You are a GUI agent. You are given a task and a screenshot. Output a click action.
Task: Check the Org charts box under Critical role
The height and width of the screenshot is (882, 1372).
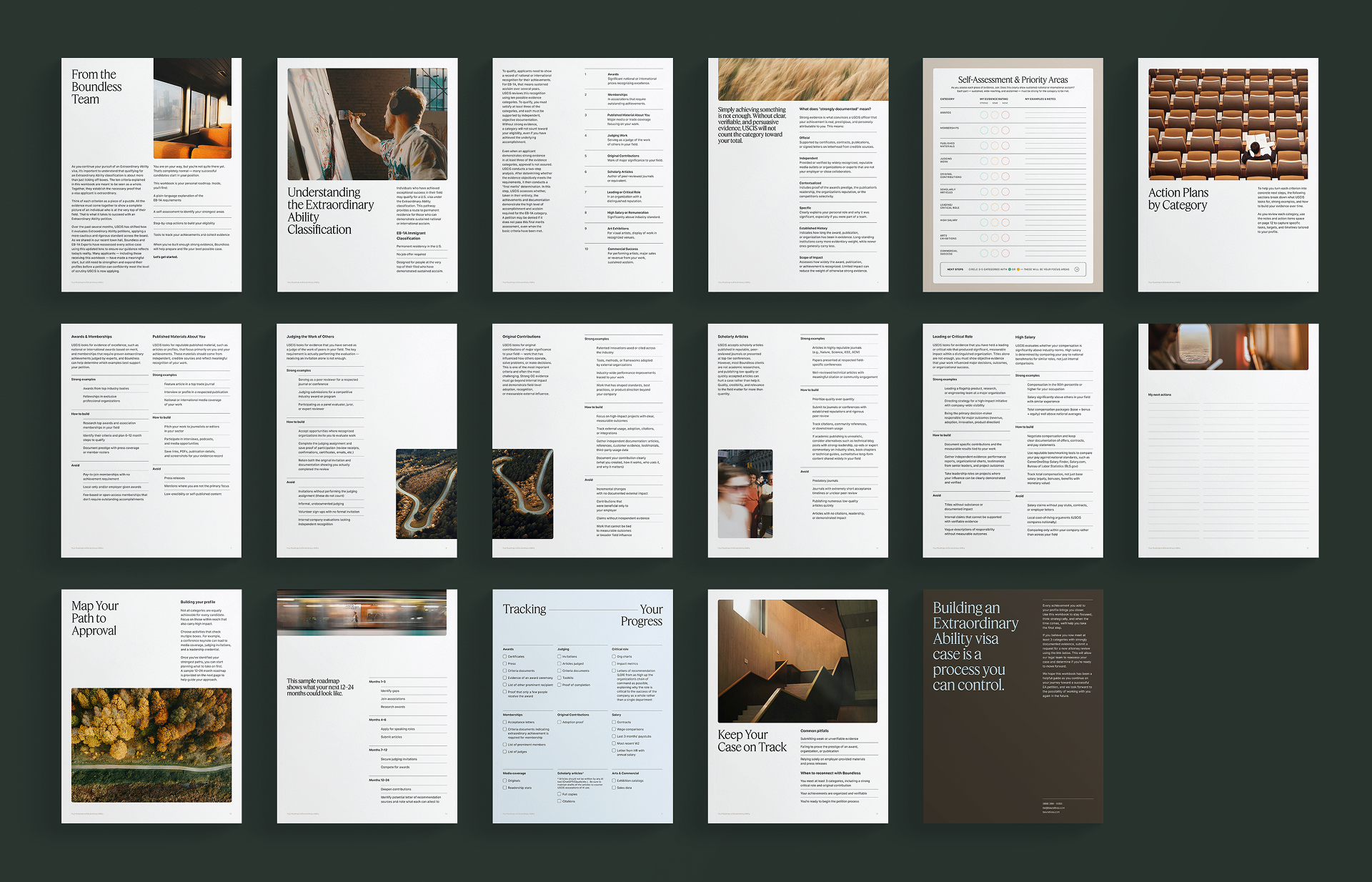(x=614, y=656)
